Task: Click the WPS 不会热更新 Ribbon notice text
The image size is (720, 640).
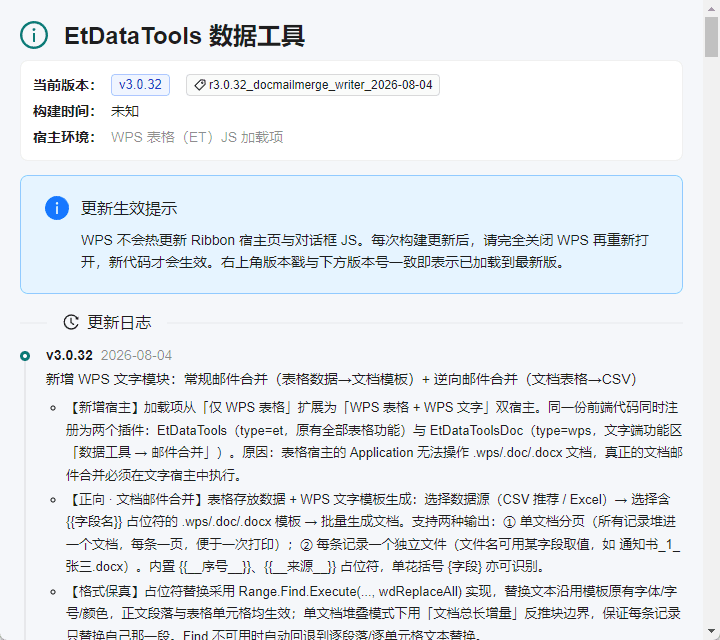Action: (365, 251)
